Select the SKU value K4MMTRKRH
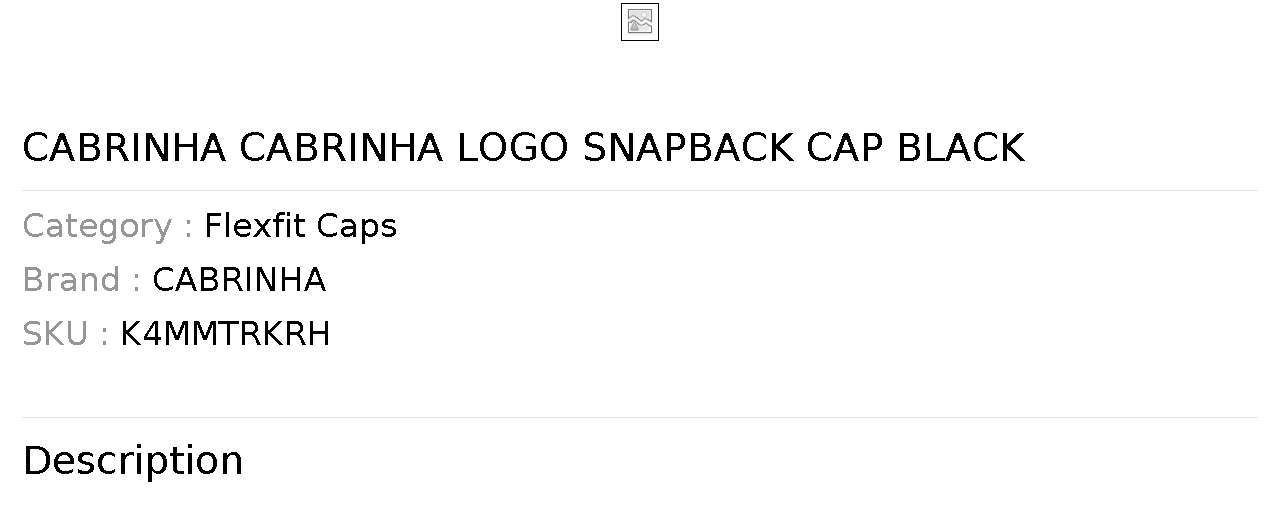Screen dimensions: 1280x506 [x=225, y=334]
